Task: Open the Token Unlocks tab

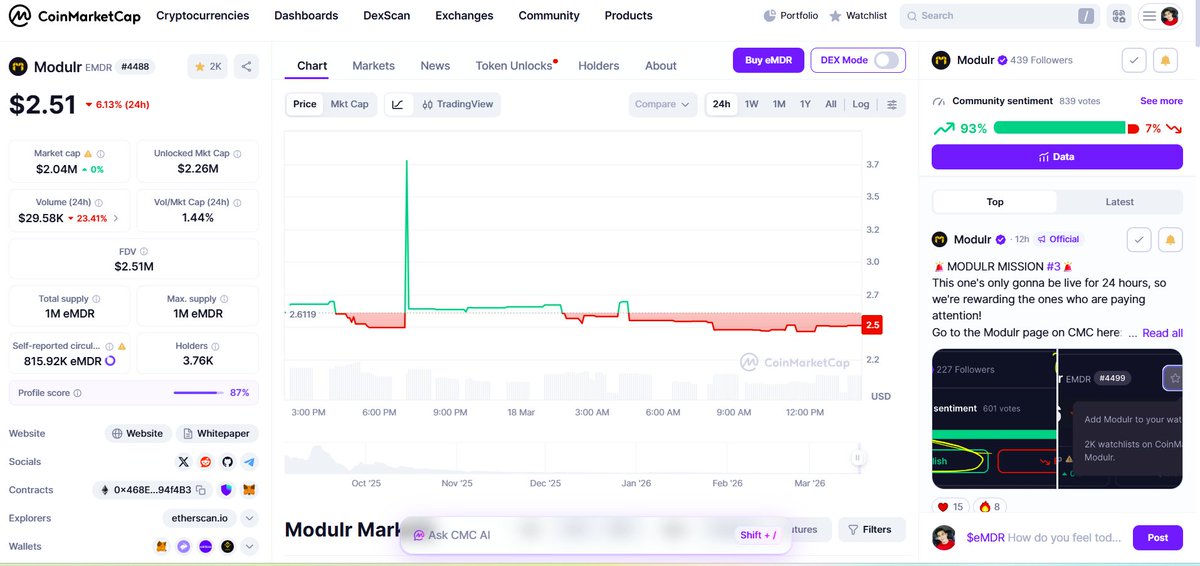Action: 515,66
